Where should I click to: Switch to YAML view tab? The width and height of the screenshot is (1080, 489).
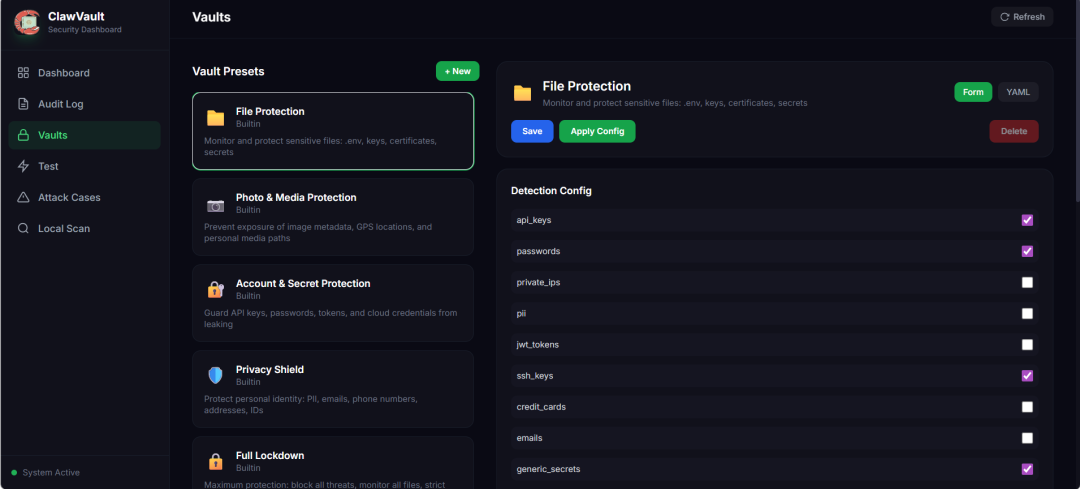click(x=1018, y=92)
